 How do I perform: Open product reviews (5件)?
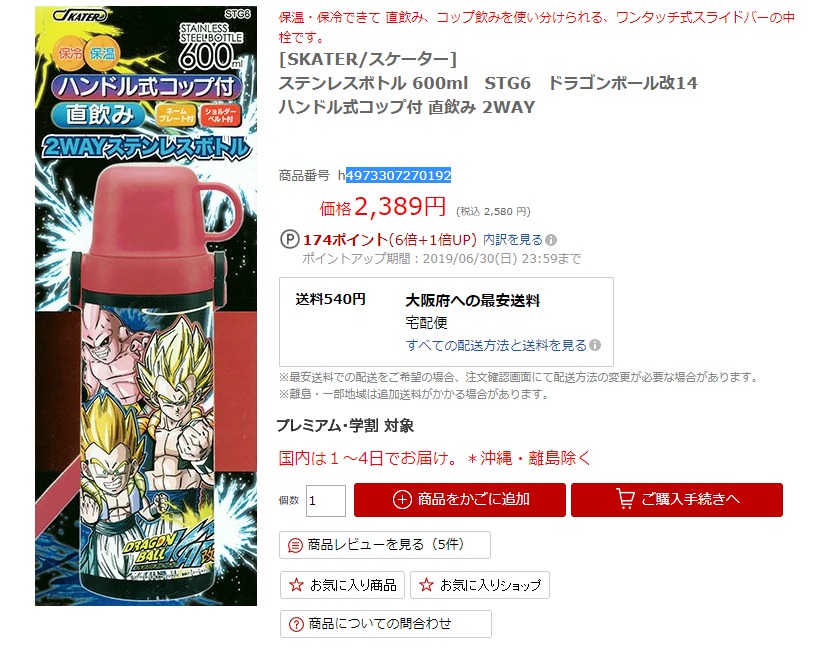click(385, 545)
